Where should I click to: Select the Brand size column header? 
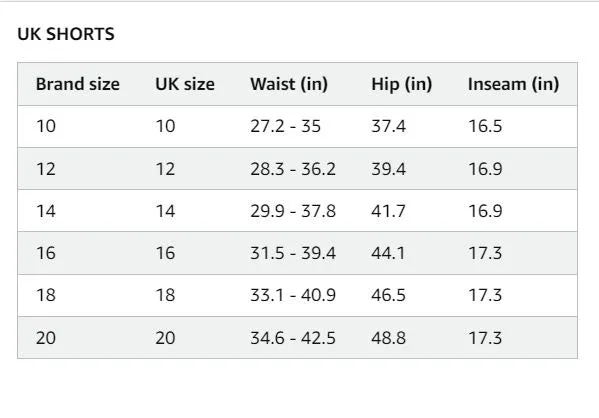pyautogui.click(x=78, y=84)
